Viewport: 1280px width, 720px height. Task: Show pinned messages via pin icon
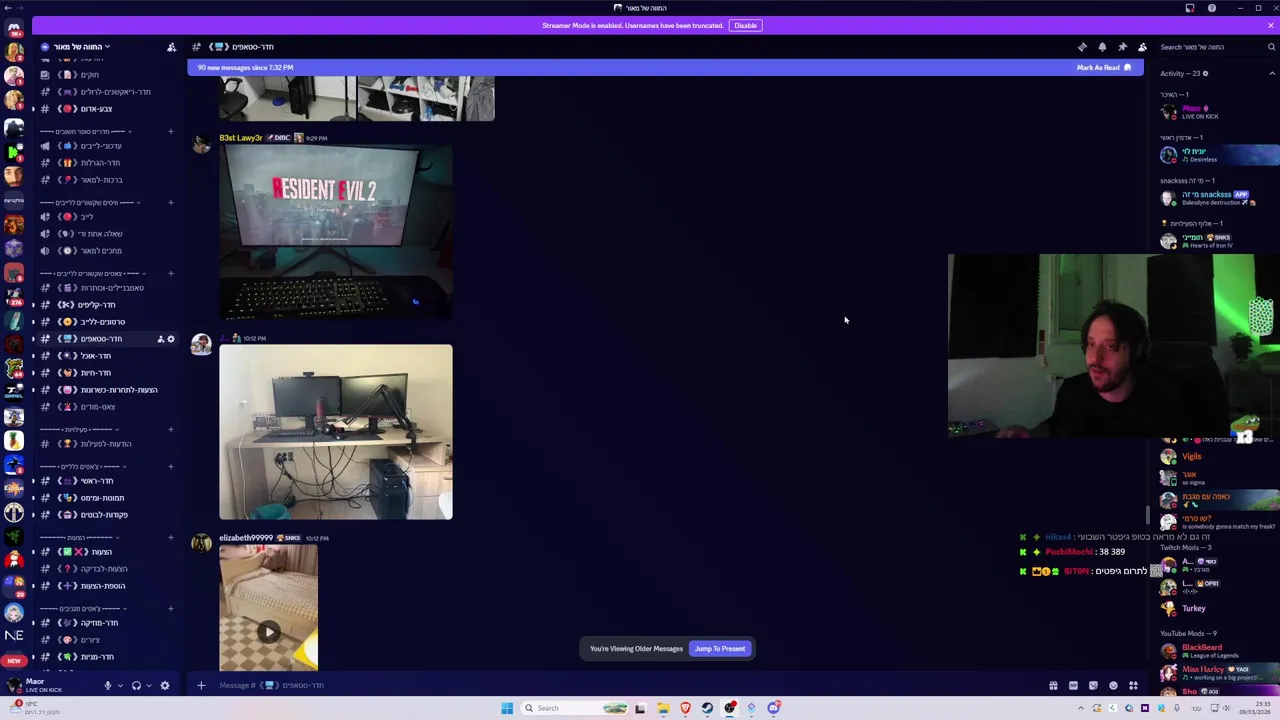click(x=1122, y=47)
